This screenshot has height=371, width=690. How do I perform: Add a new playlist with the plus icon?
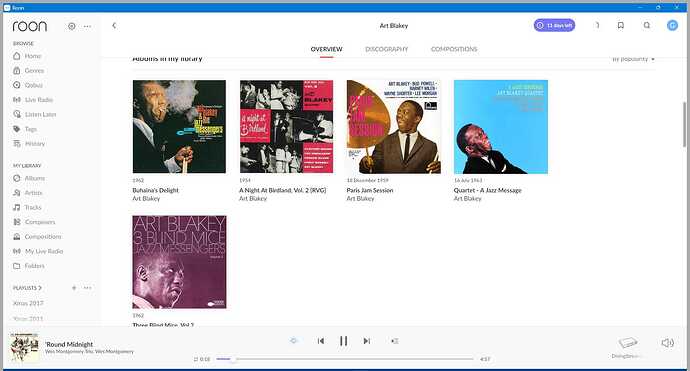(74, 288)
